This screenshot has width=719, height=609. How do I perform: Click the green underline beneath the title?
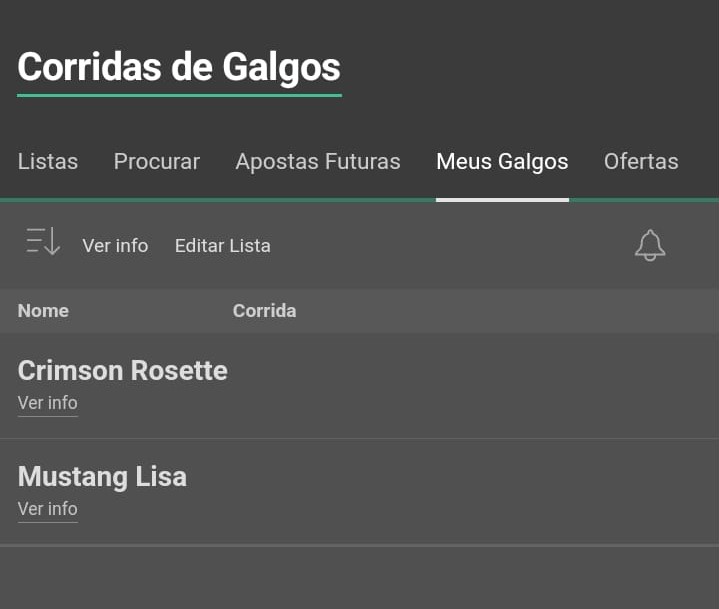tap(179, 95)
